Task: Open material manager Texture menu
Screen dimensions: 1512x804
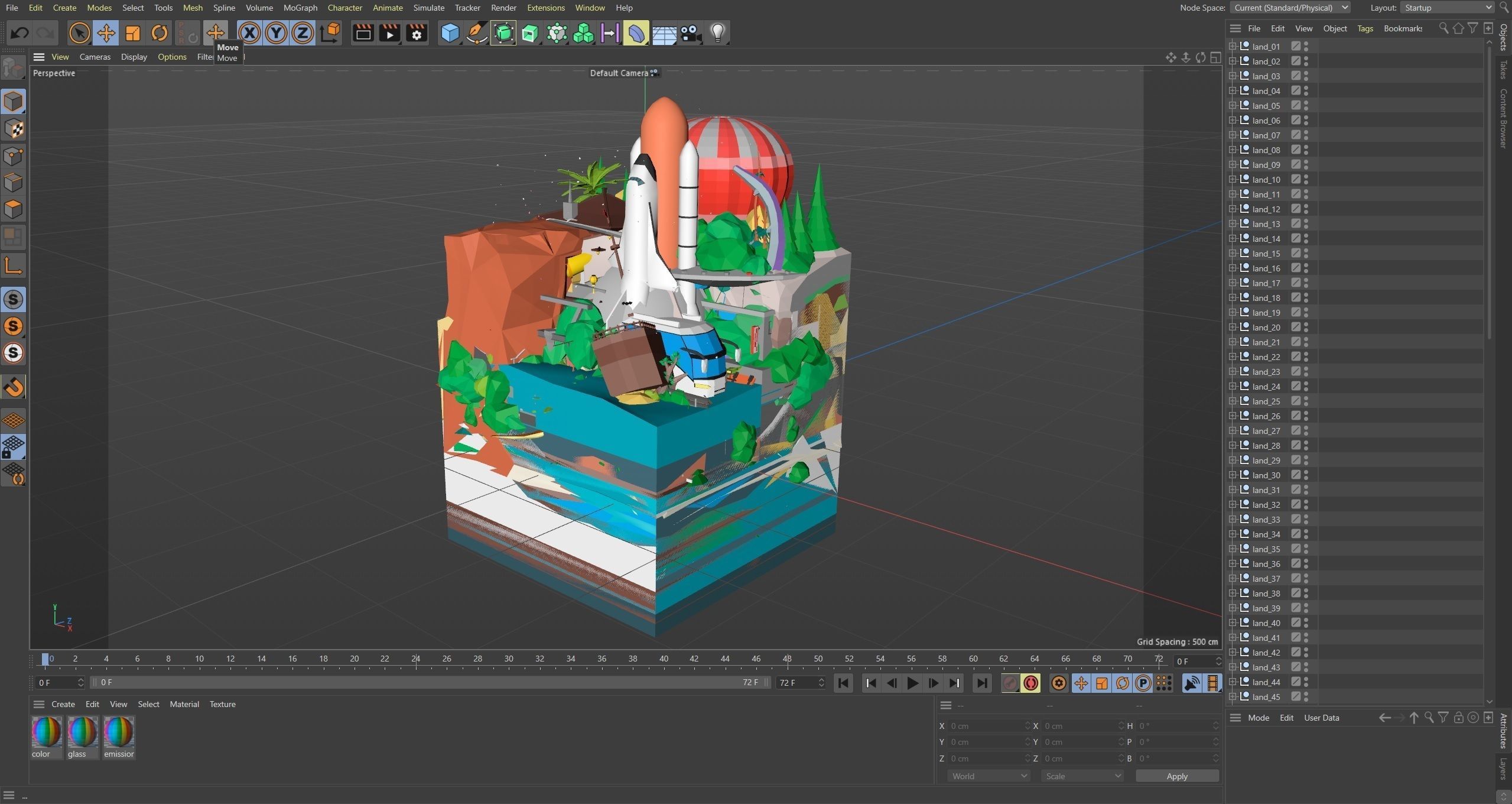Action: [x=222, y=704]
